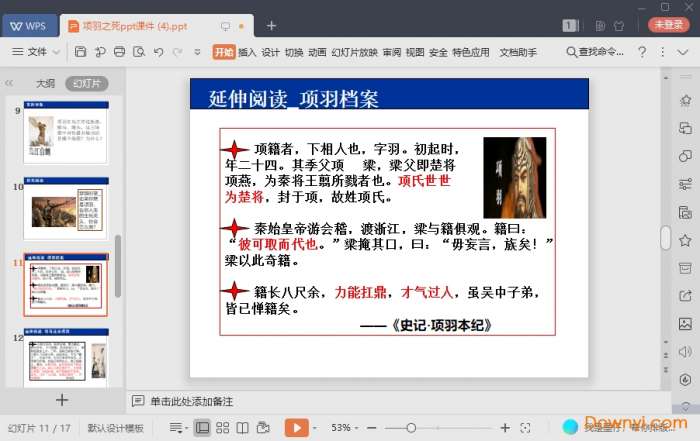Open the properties sliders icon in sidebar
700x441 pixels.
coord(685,184)
